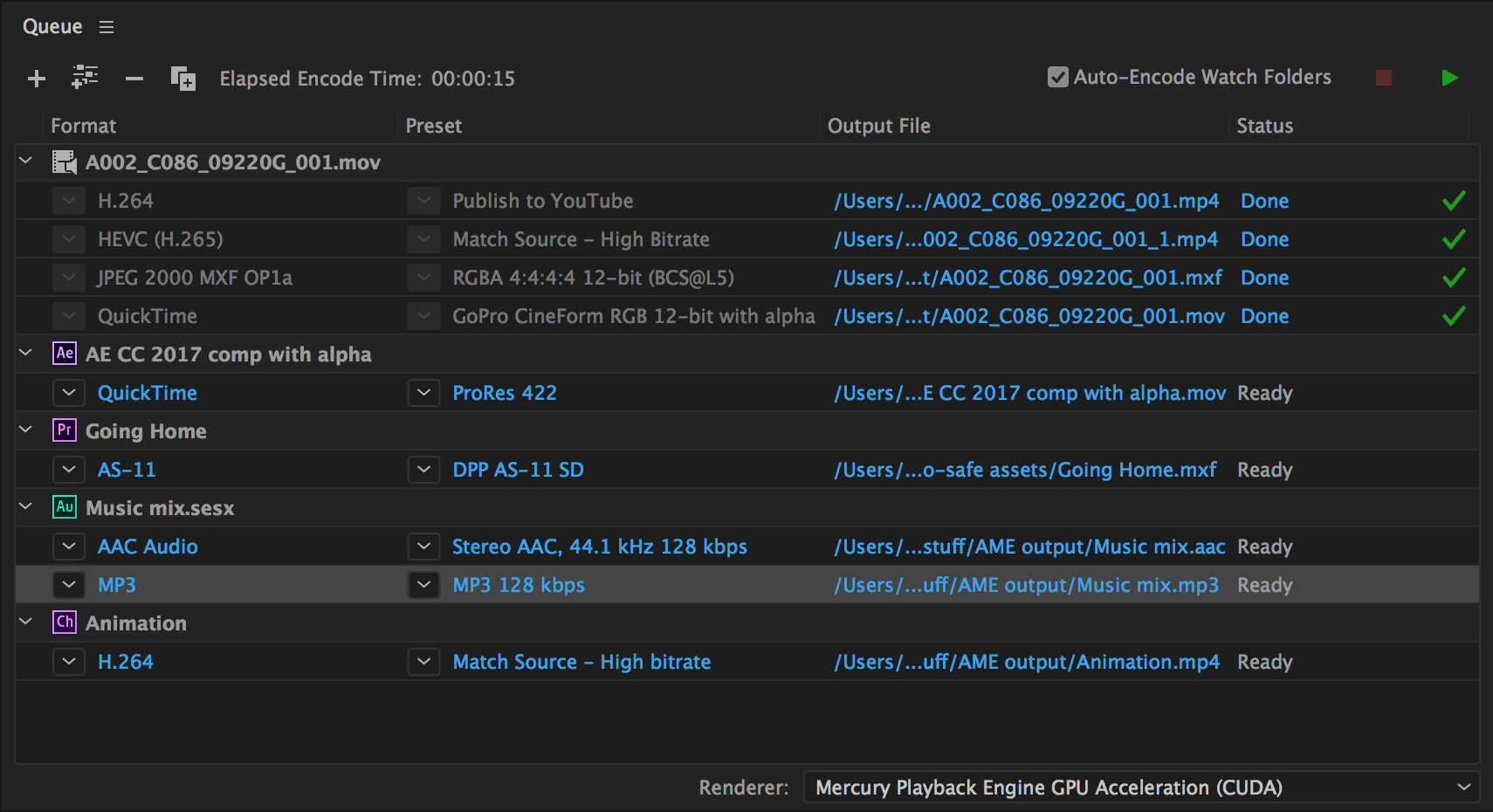
Task: Click the After Effects icon beside AE comp
Action: [63, 354]
